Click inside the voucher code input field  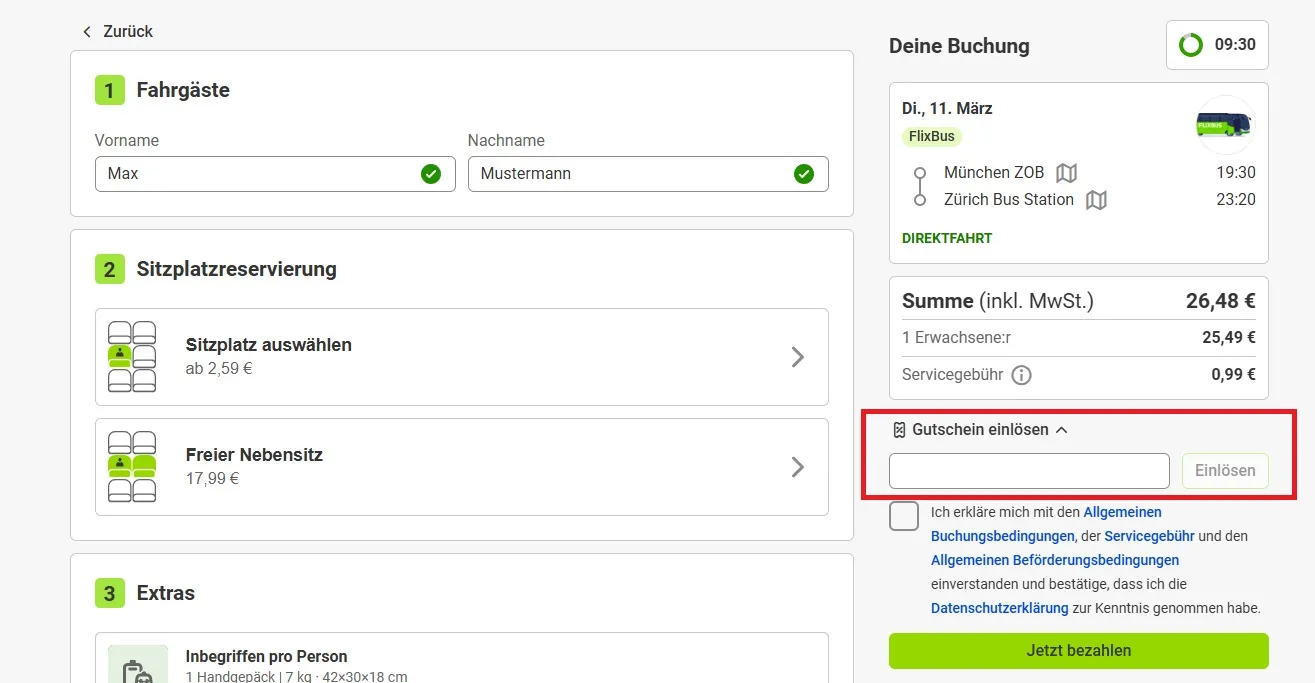tap(1028, 470)
